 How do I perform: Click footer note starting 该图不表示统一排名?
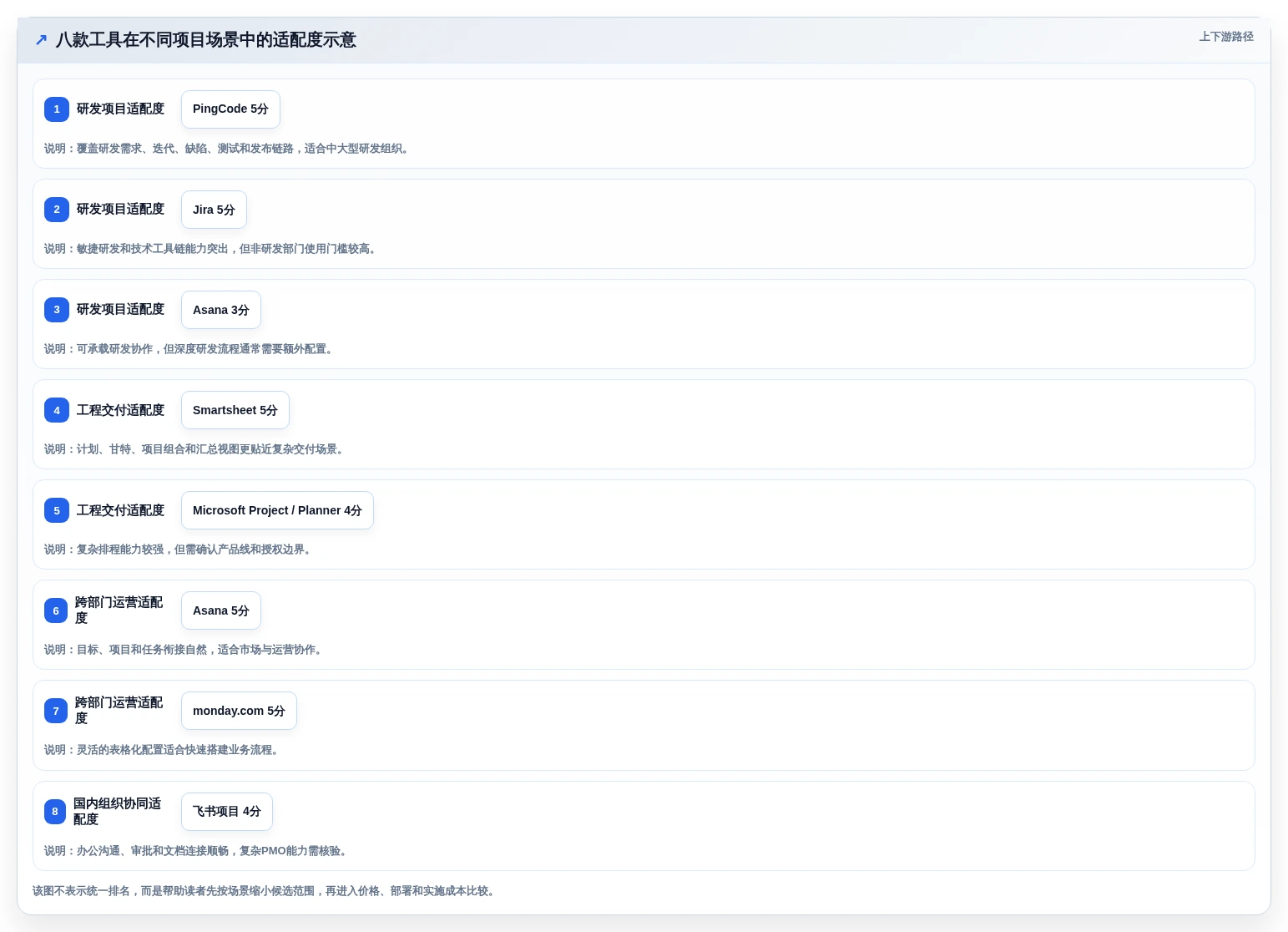click(265, 891)
